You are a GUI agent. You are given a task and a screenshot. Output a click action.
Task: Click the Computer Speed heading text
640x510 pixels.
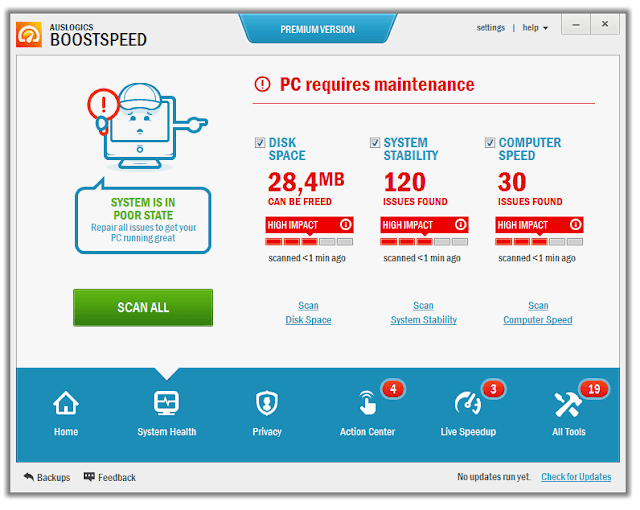[530, 149]
